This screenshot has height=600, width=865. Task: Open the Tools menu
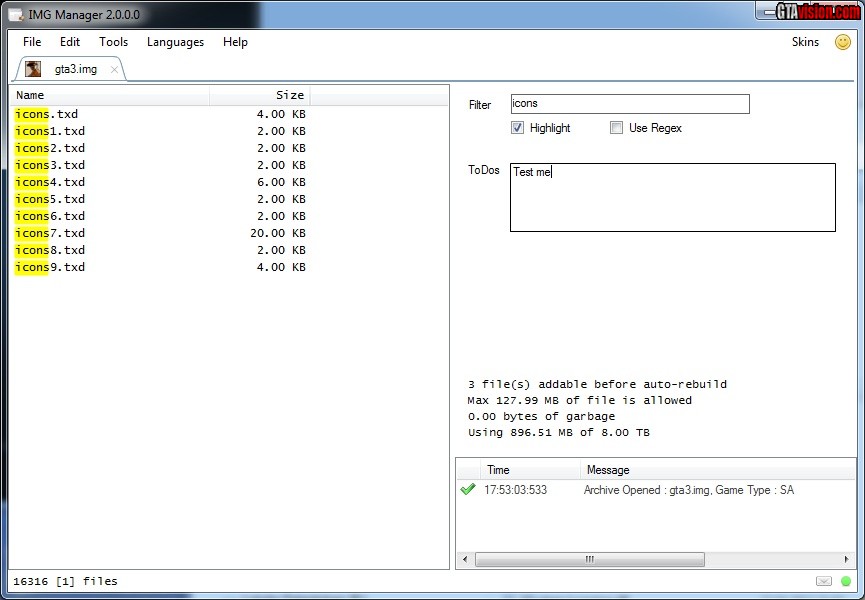tap(113, 42)
